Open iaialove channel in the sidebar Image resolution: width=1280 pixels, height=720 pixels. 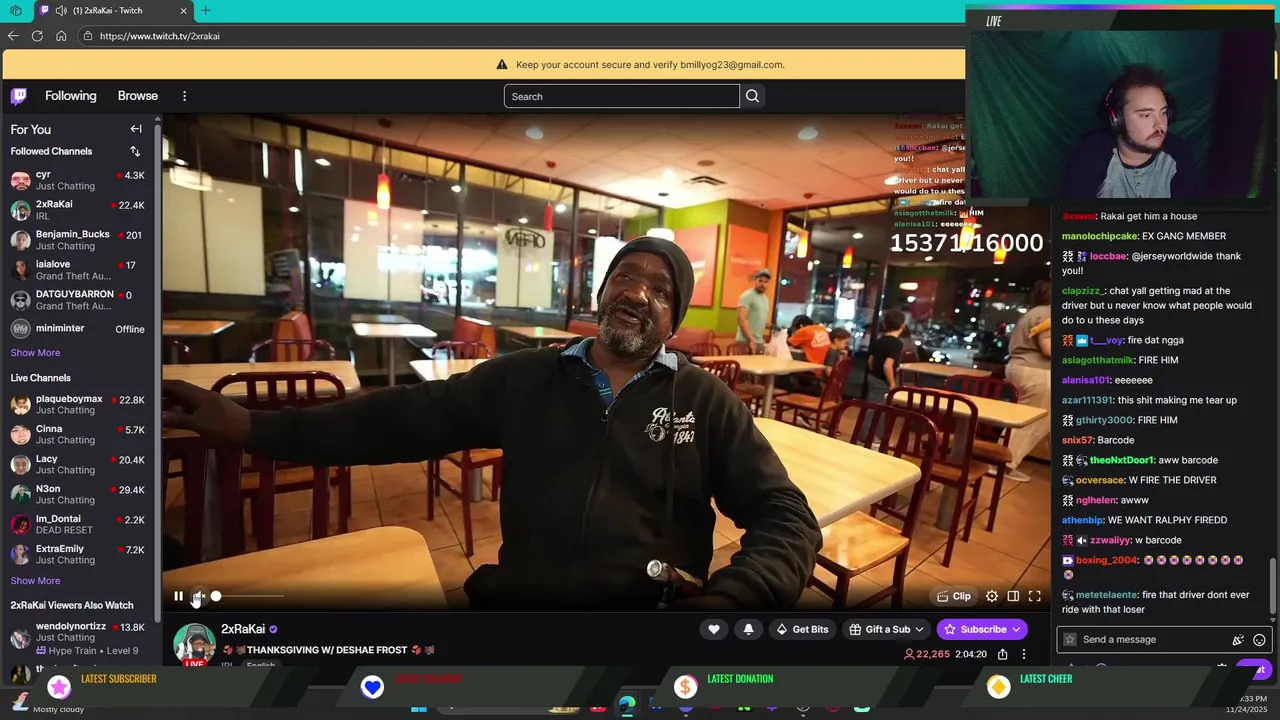click(78, 270)
